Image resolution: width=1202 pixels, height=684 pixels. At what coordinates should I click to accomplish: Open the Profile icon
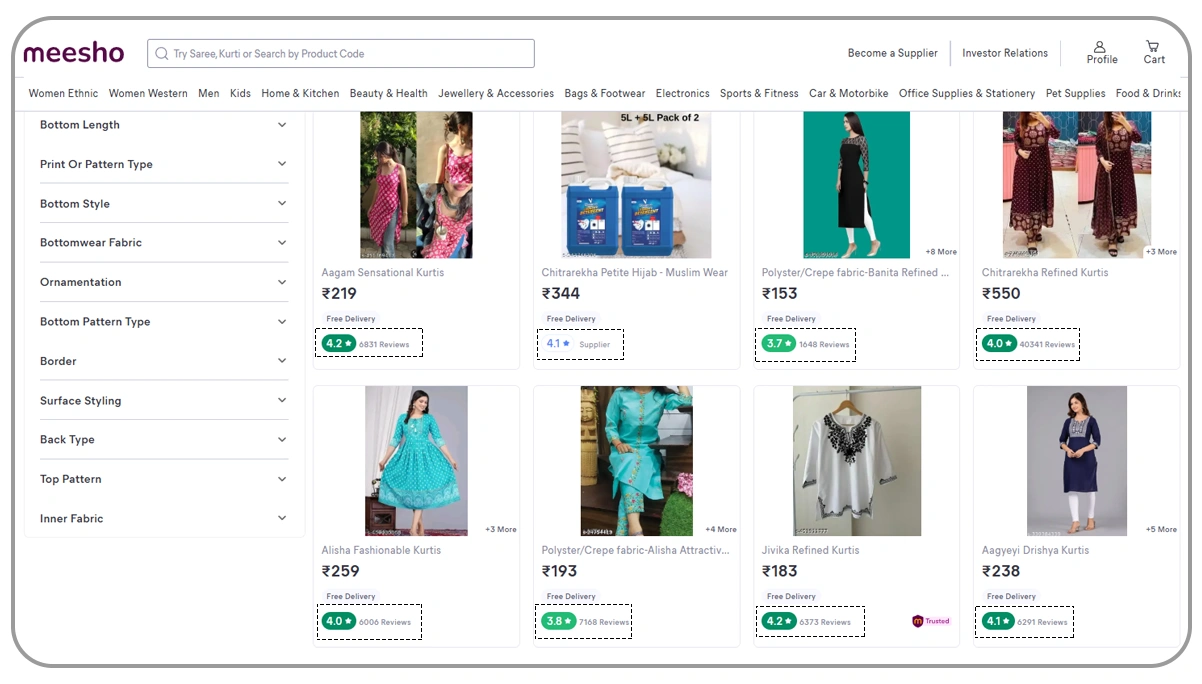tap(1101, 48)
